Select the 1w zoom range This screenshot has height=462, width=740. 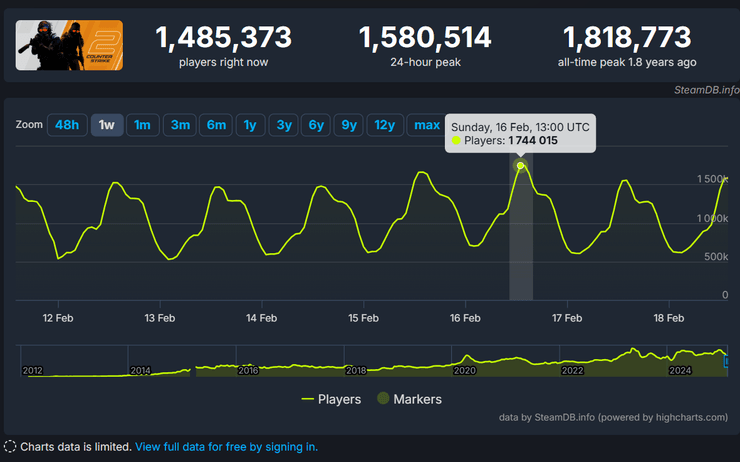107,125
